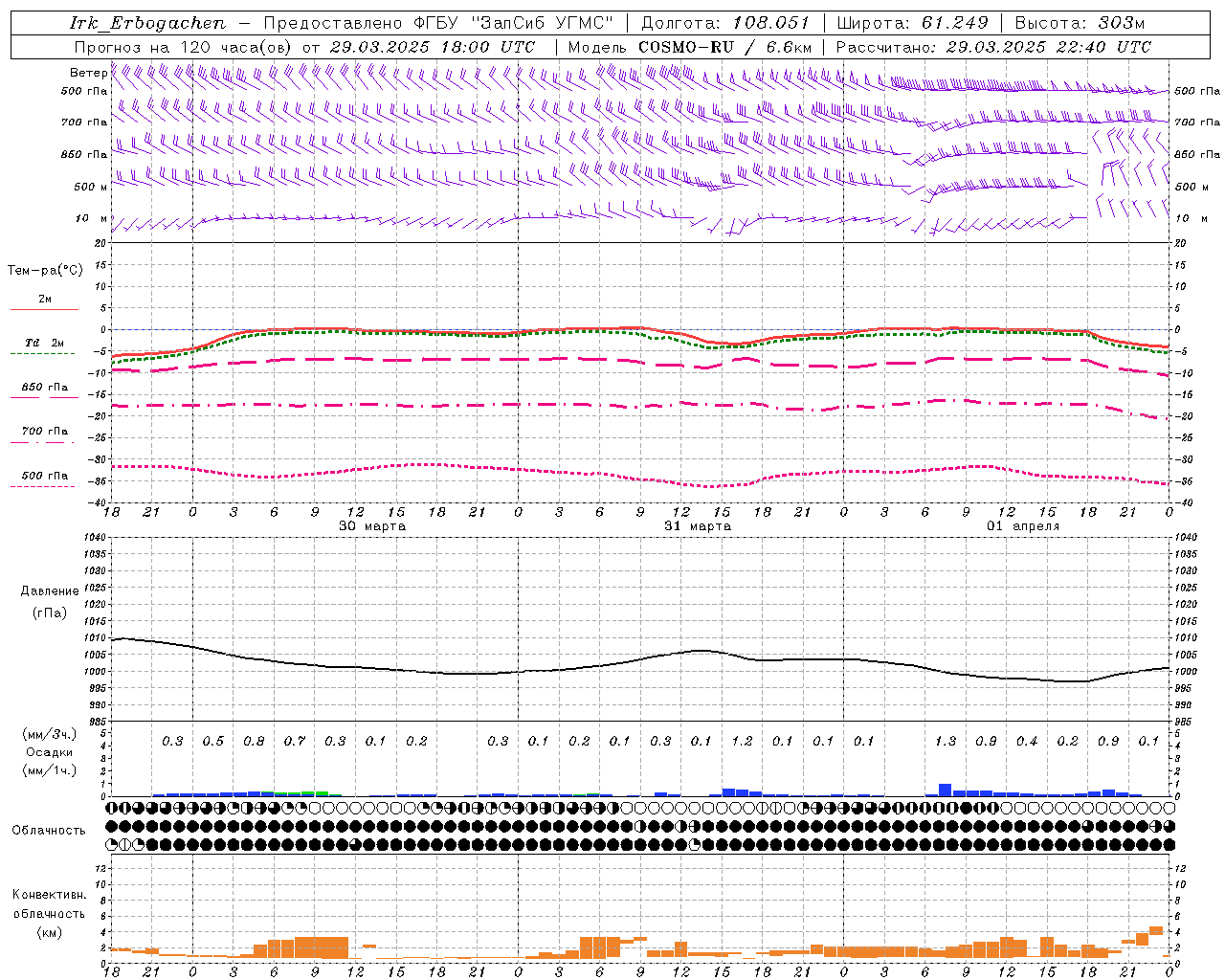
Task: Click the Td 2м dew point legend entry
Action: coord(44,343)
